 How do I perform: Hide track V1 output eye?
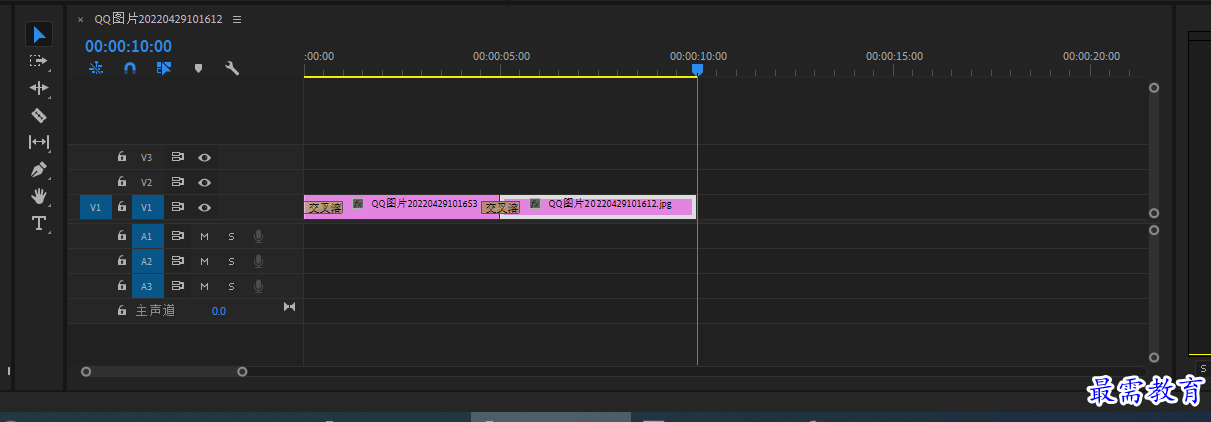pyautogui.click(x=204, y=207)
